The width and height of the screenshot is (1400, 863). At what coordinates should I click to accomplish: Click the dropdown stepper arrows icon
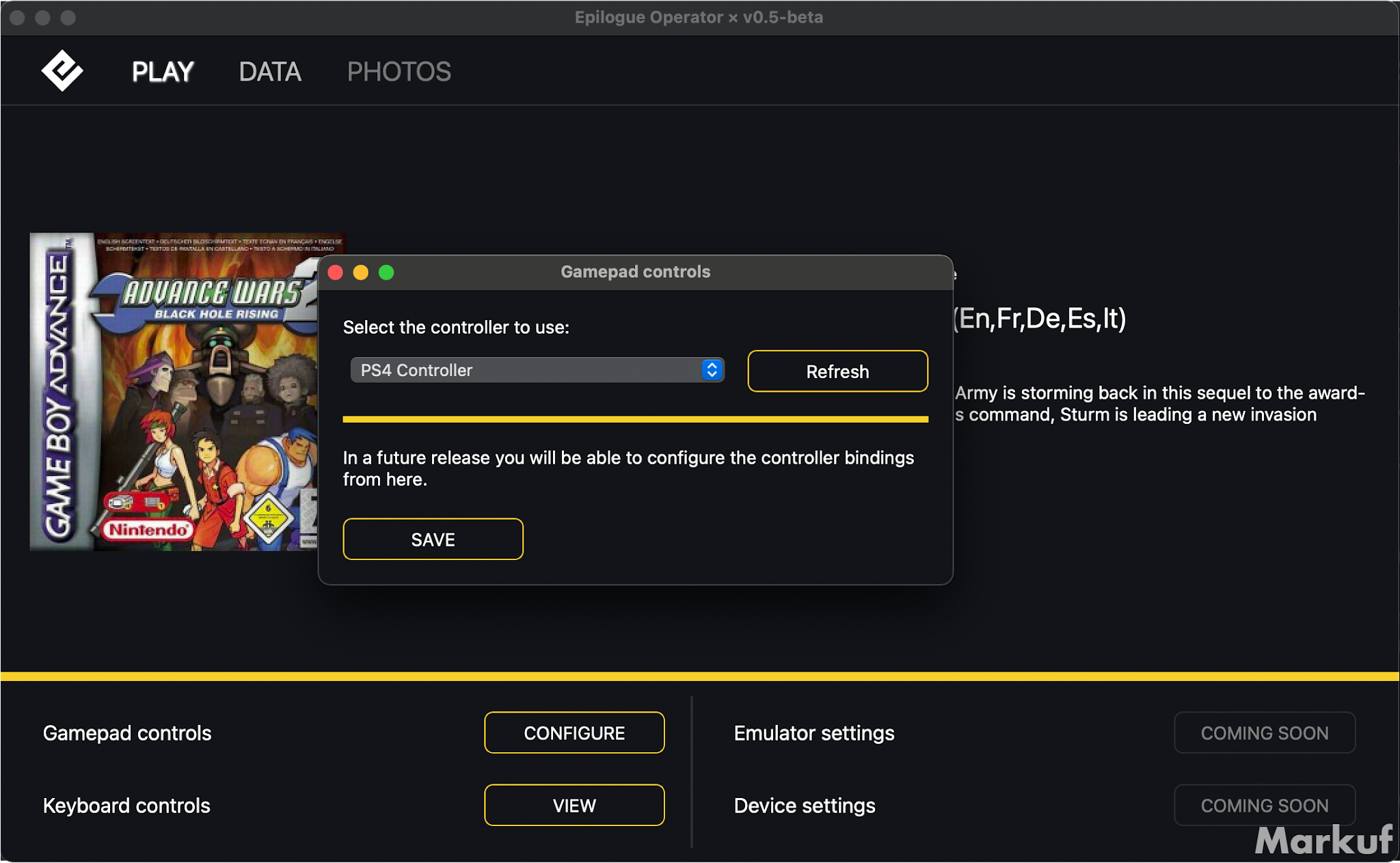[712, 370]
